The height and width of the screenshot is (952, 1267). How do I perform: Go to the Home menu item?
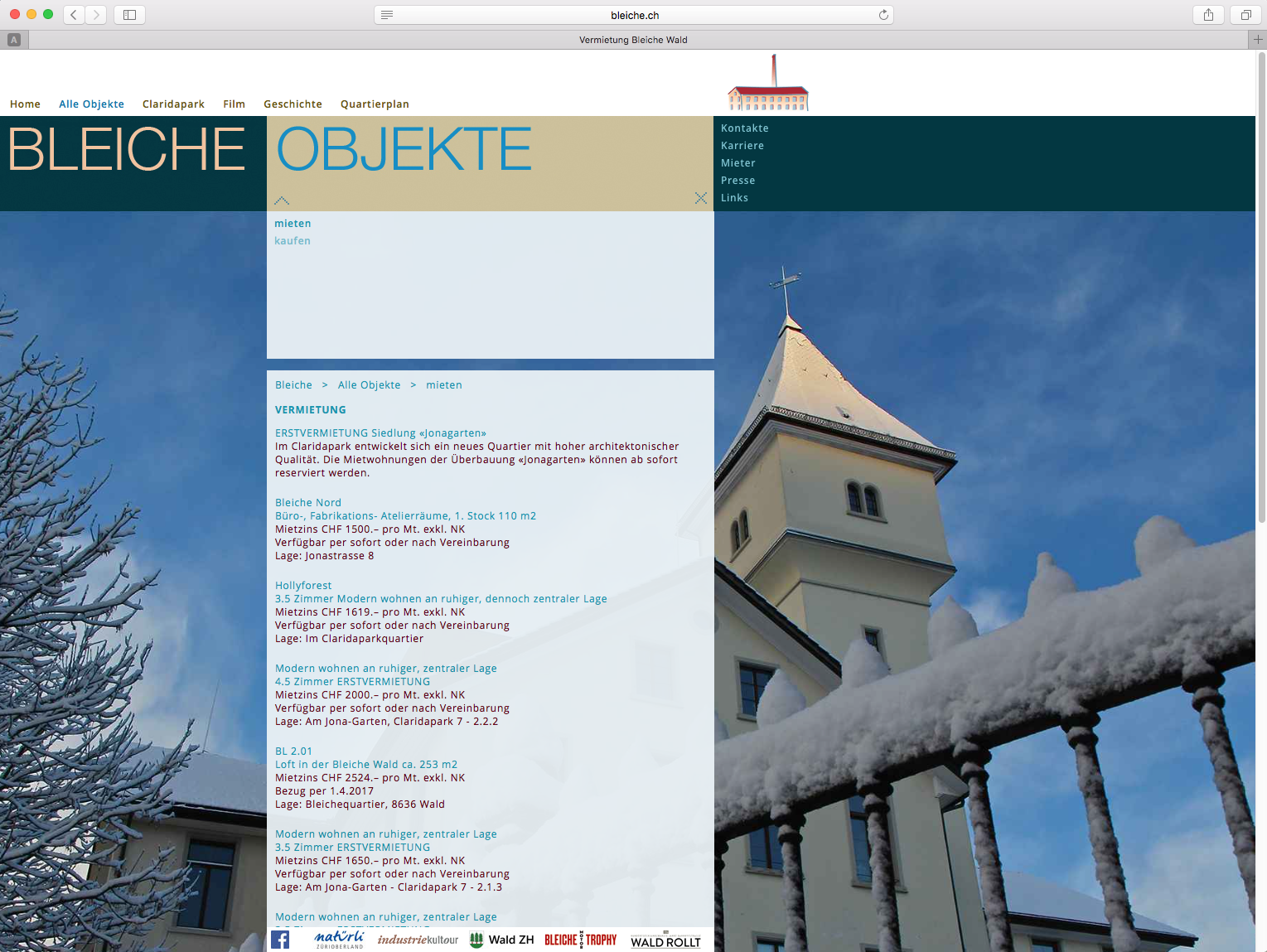25,104
